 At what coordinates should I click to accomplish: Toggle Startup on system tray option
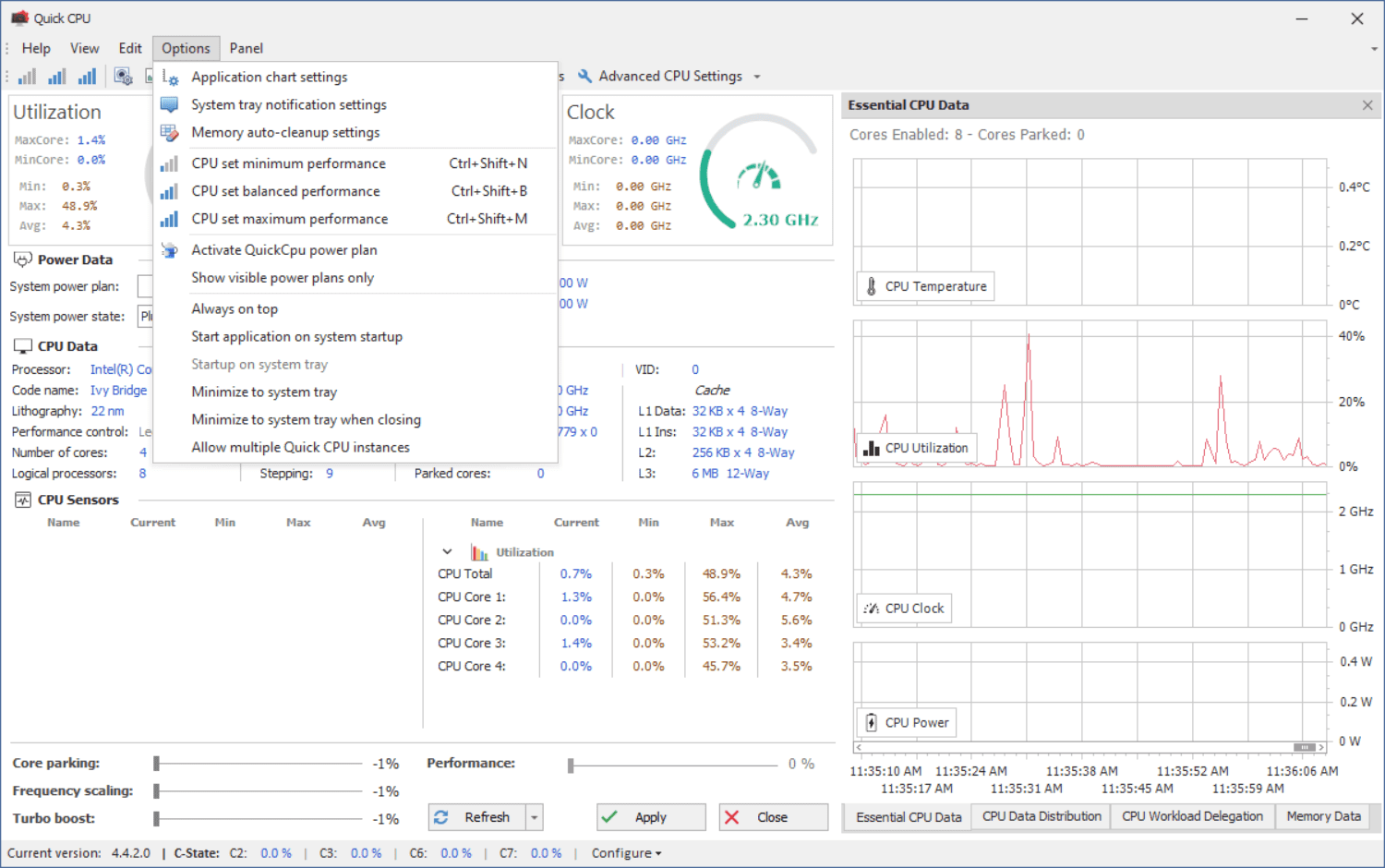tap(355, 365)
